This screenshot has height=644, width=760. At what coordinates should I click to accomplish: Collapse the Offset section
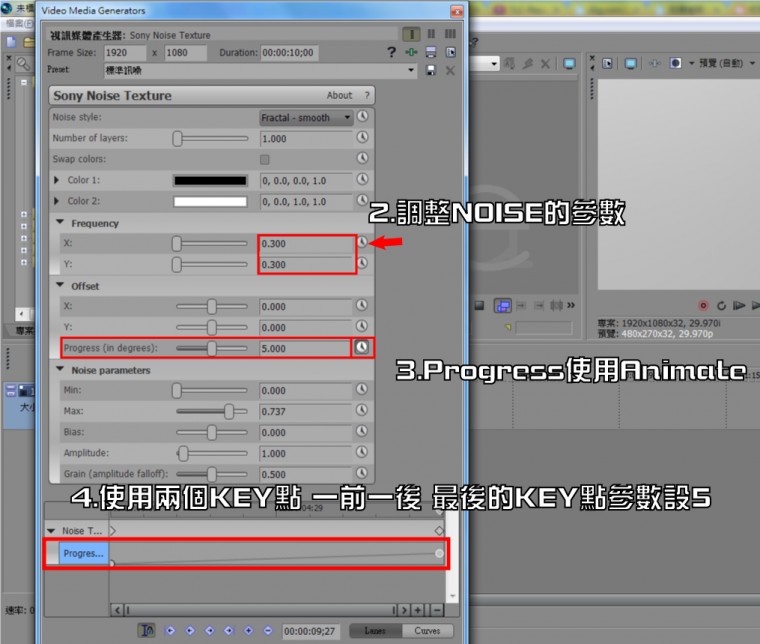coord(60,285)
